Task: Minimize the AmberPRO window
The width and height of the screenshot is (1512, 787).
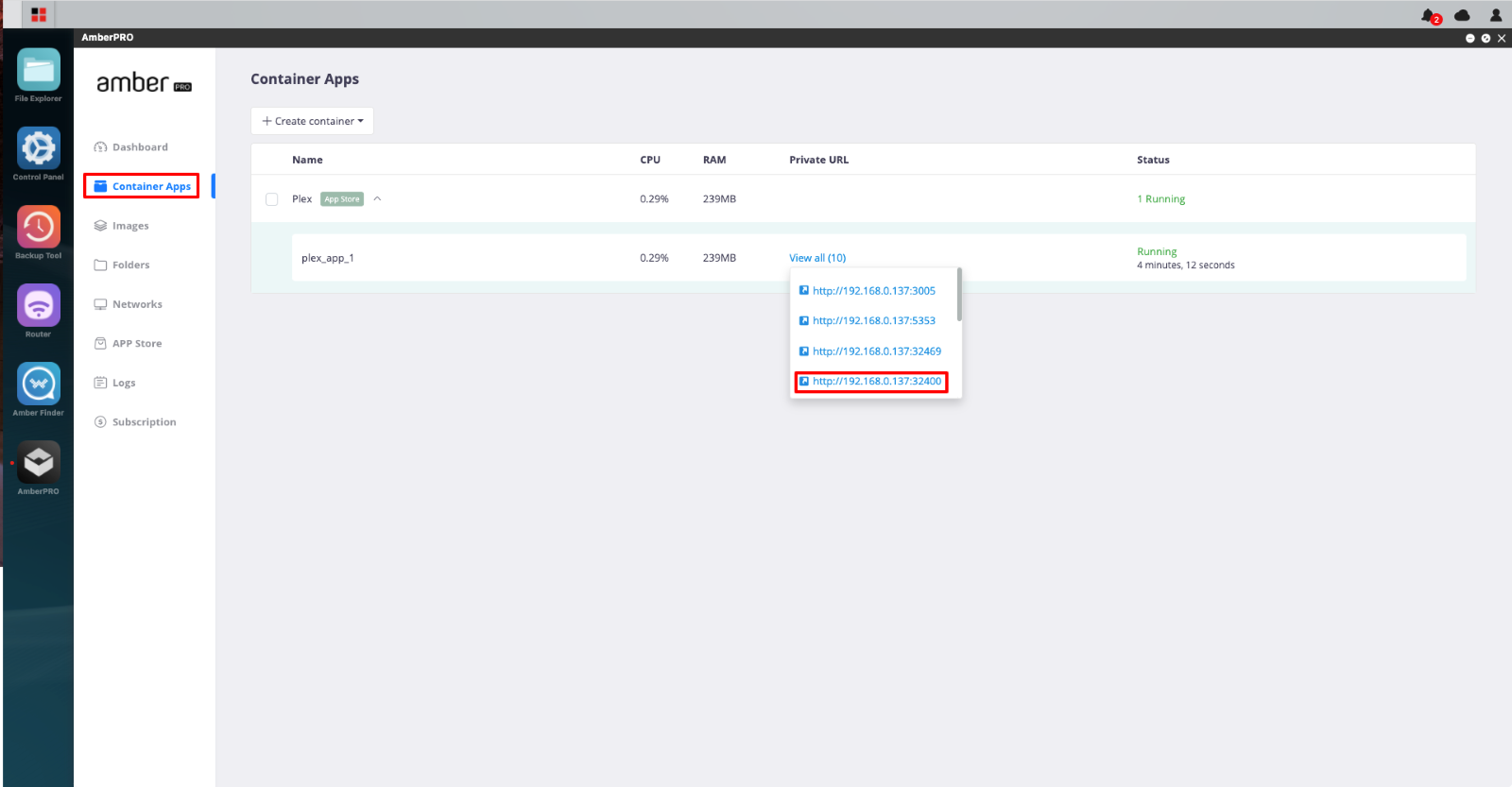Action: [1470, 38]
